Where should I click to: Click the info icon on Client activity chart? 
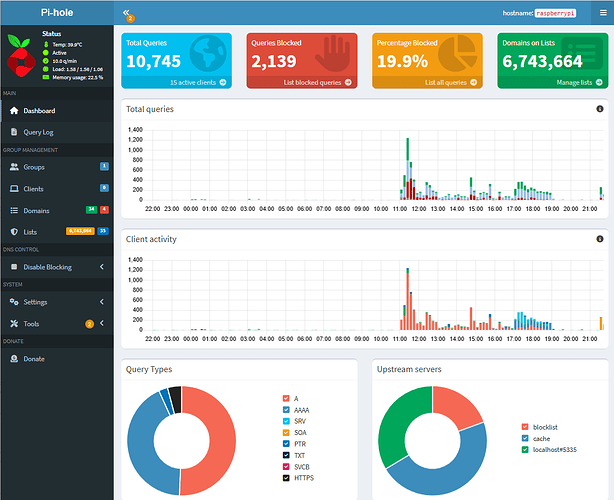(600, 239)
